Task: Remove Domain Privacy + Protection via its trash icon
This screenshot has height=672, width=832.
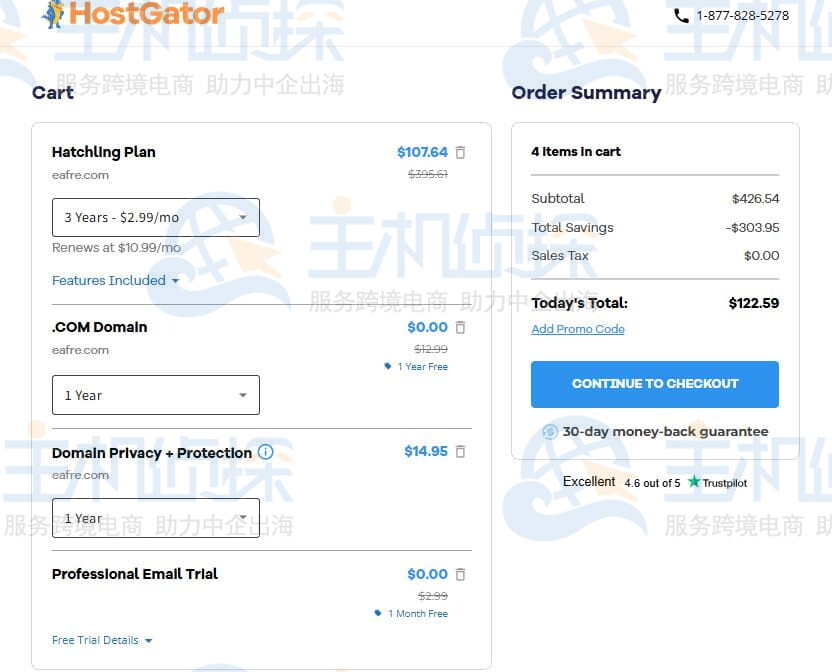Action: click(461, 452)
